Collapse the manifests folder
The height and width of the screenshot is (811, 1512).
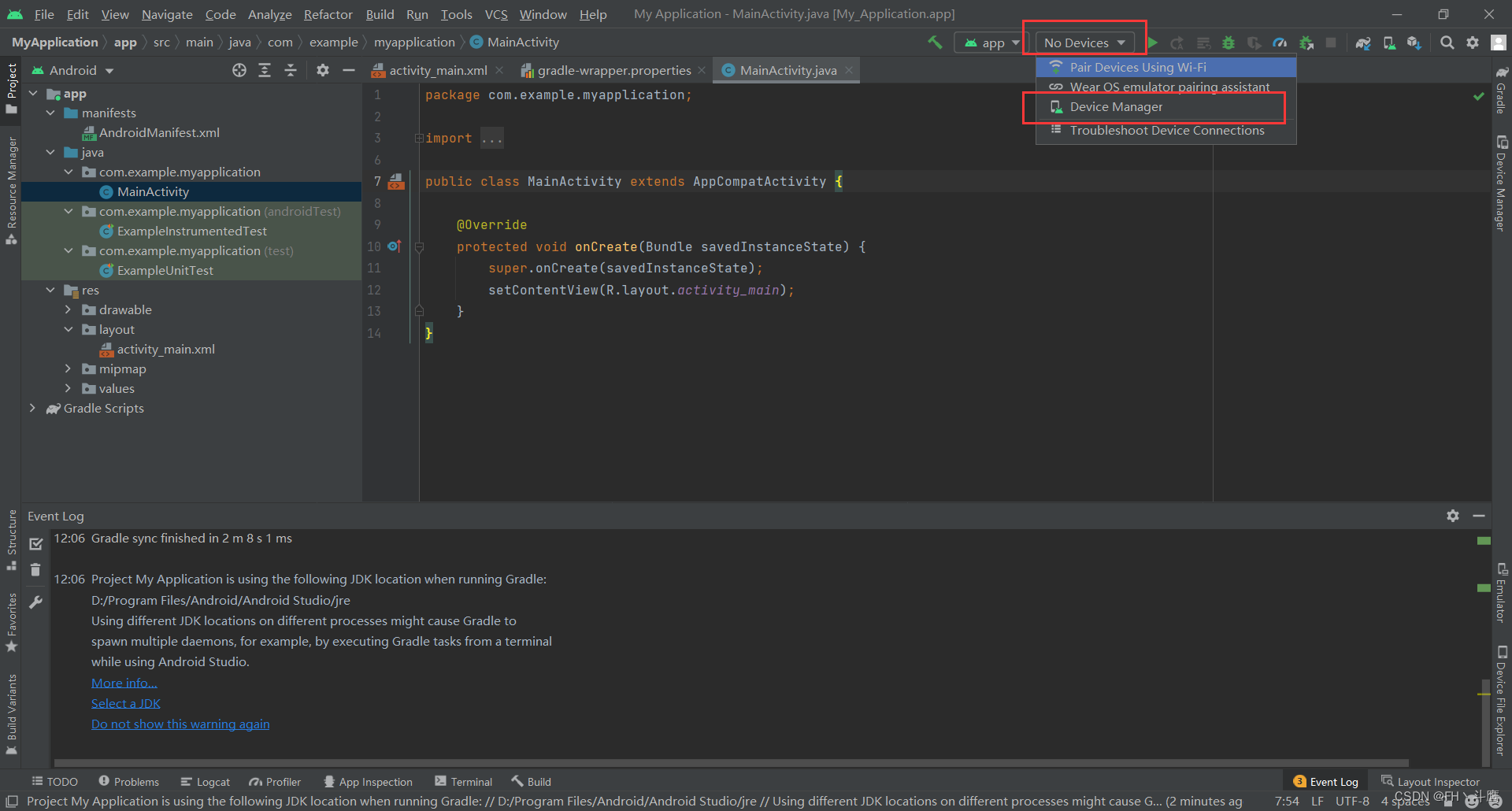(x=50, y=113)
